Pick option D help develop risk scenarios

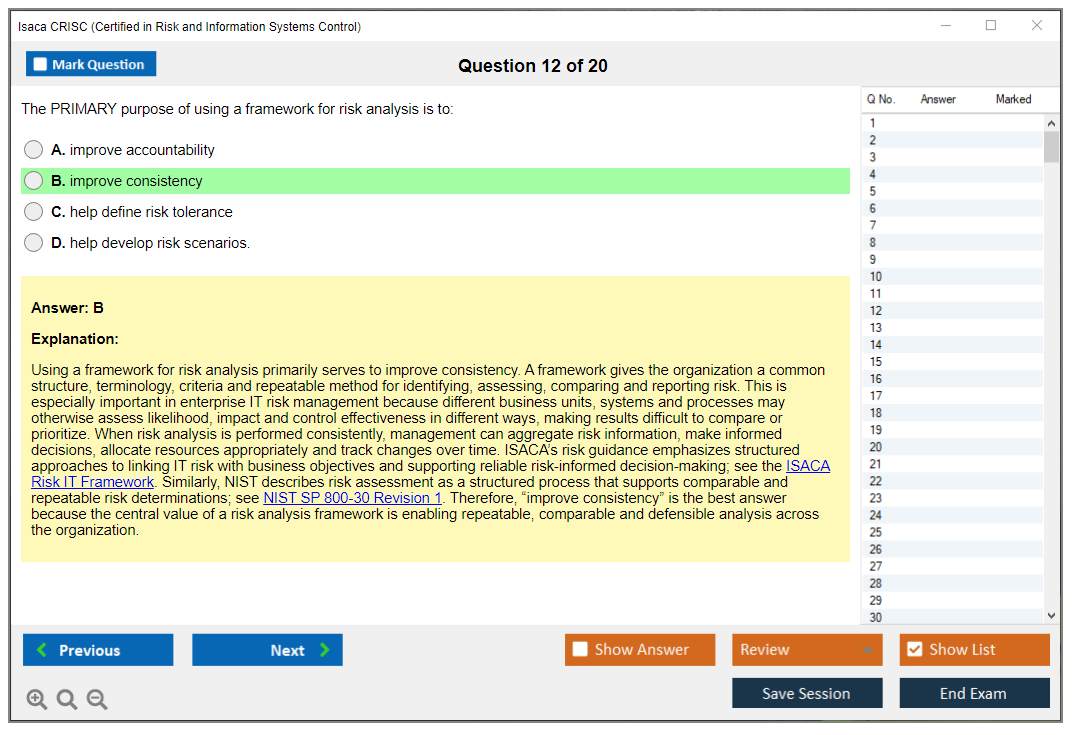pyautogui.click(x=33, y=242)
